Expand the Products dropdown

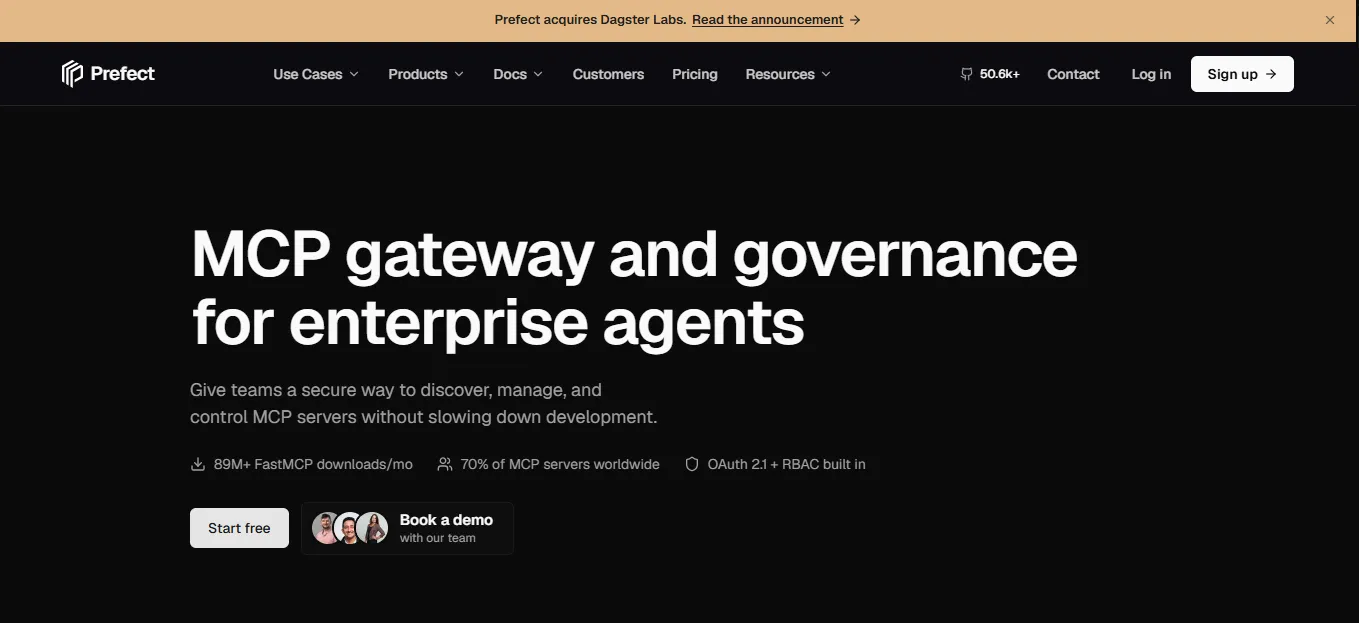pos(426,74)
